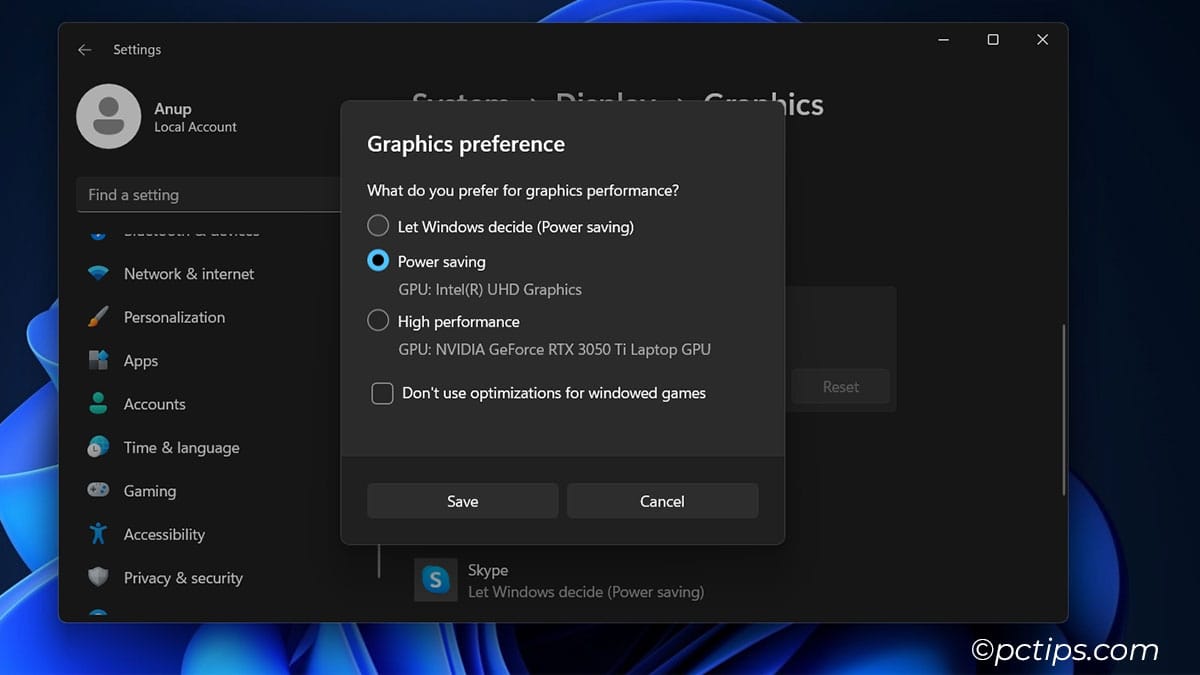Click the Network & internet Wi-Fi icon
The image size is (1200, 675).
click(x=98, y=274)
